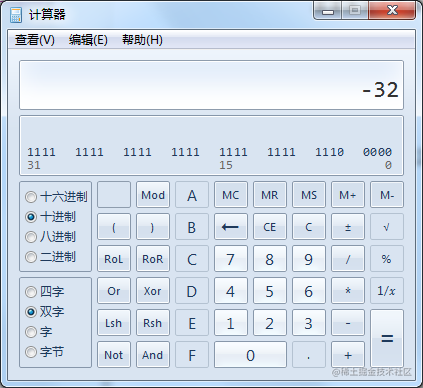Apply bitwise Or operation
This screenshot has width=423, height=388.
114,291
